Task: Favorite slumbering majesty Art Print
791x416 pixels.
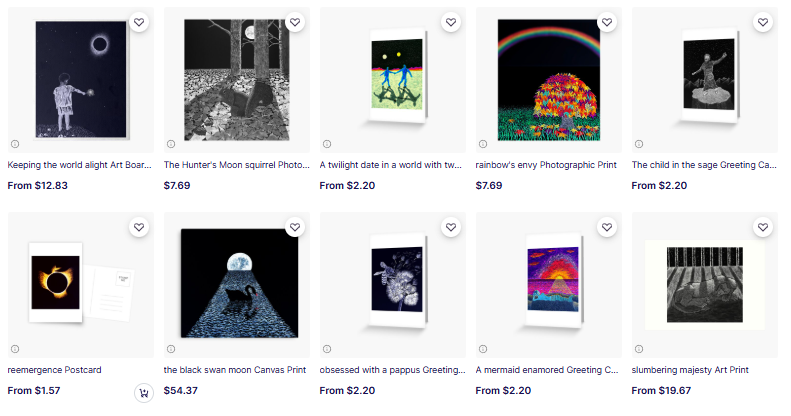Action: 763,227
